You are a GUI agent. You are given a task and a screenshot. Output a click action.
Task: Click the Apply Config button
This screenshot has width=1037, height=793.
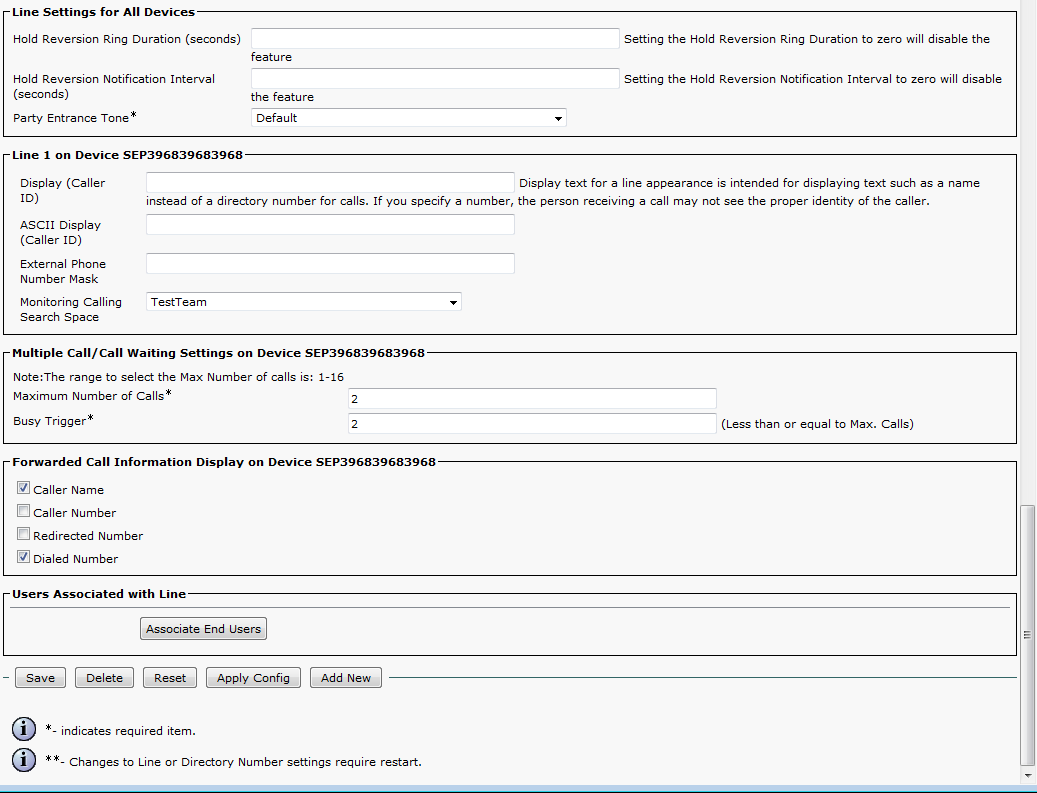(x=253, y=678)
